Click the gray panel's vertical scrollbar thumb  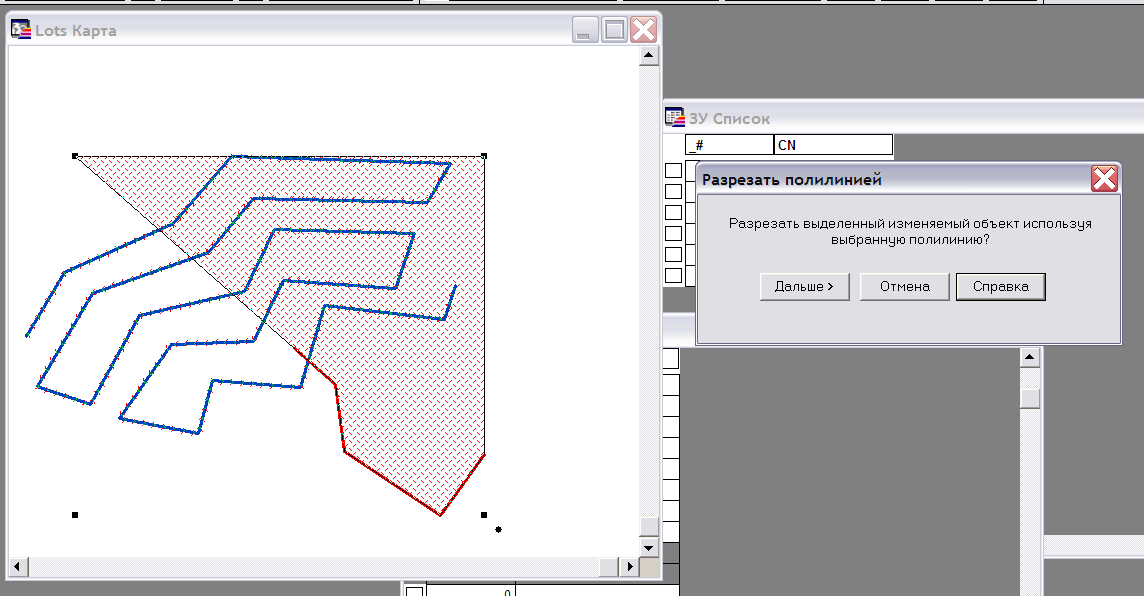[x=1029, y=398]
